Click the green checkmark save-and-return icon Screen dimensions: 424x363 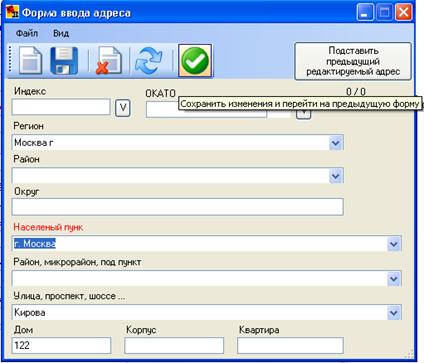point(195,61)
